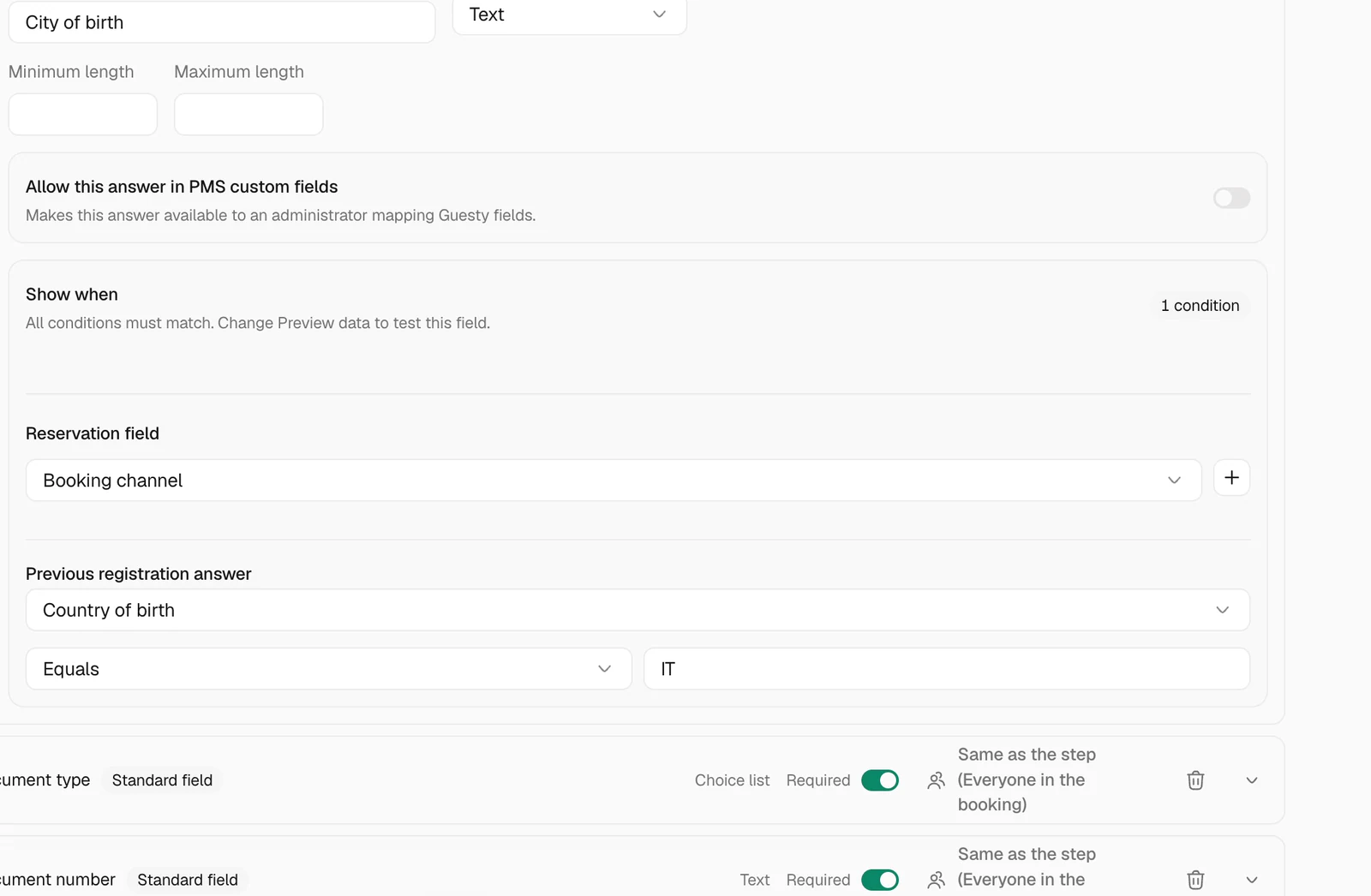Edit the IT condition value field
Viewport: 1371px width, 896px height.
(x=947, y=669)
